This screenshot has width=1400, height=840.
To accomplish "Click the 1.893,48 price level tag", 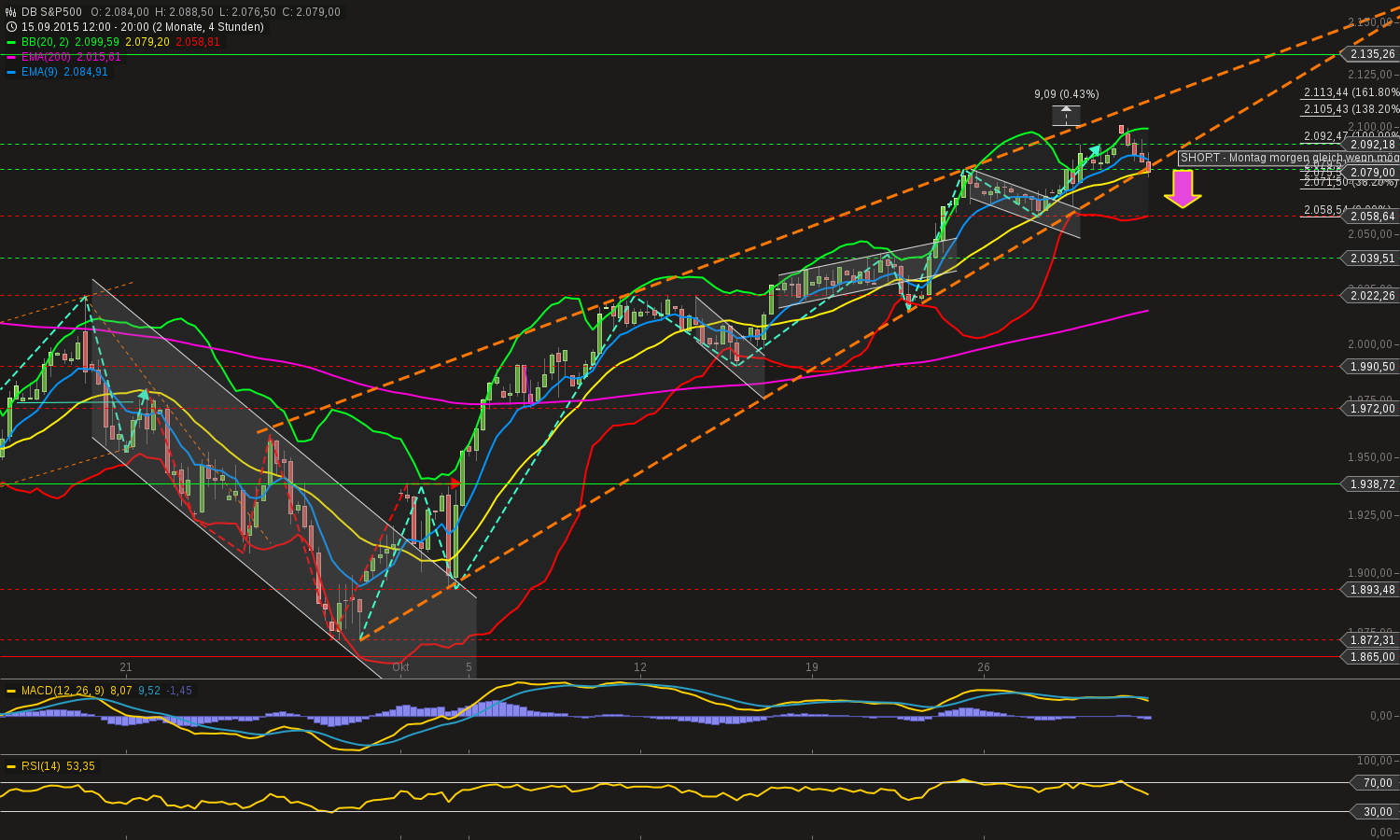I will (x=1372, y=590).
